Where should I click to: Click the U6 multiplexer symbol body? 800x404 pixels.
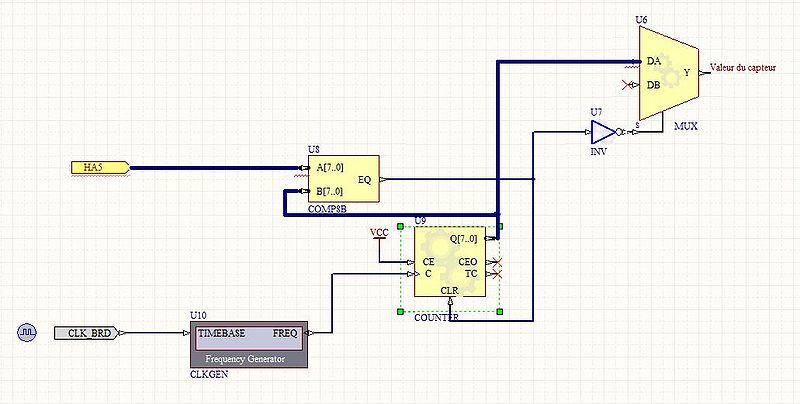pyautogui.click(x=668, y=72)
